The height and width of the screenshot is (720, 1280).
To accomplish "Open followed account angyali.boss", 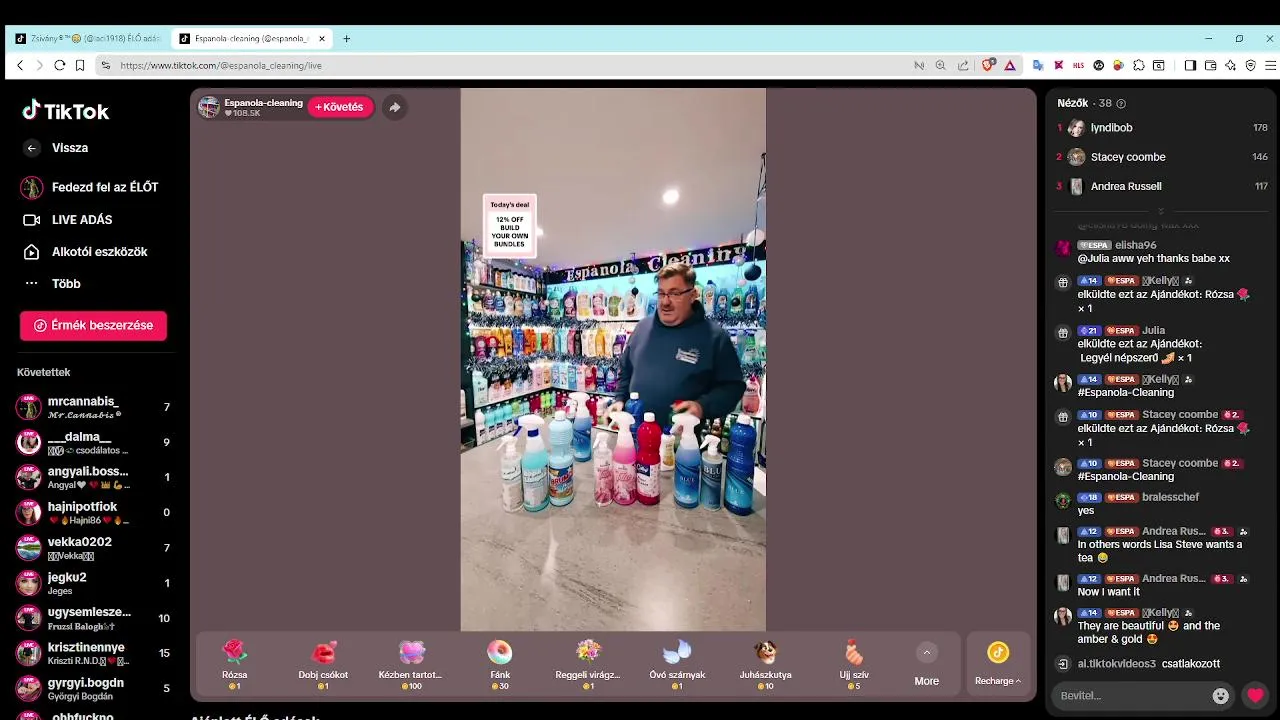I will pyautogui.click(x=95, y=477).
